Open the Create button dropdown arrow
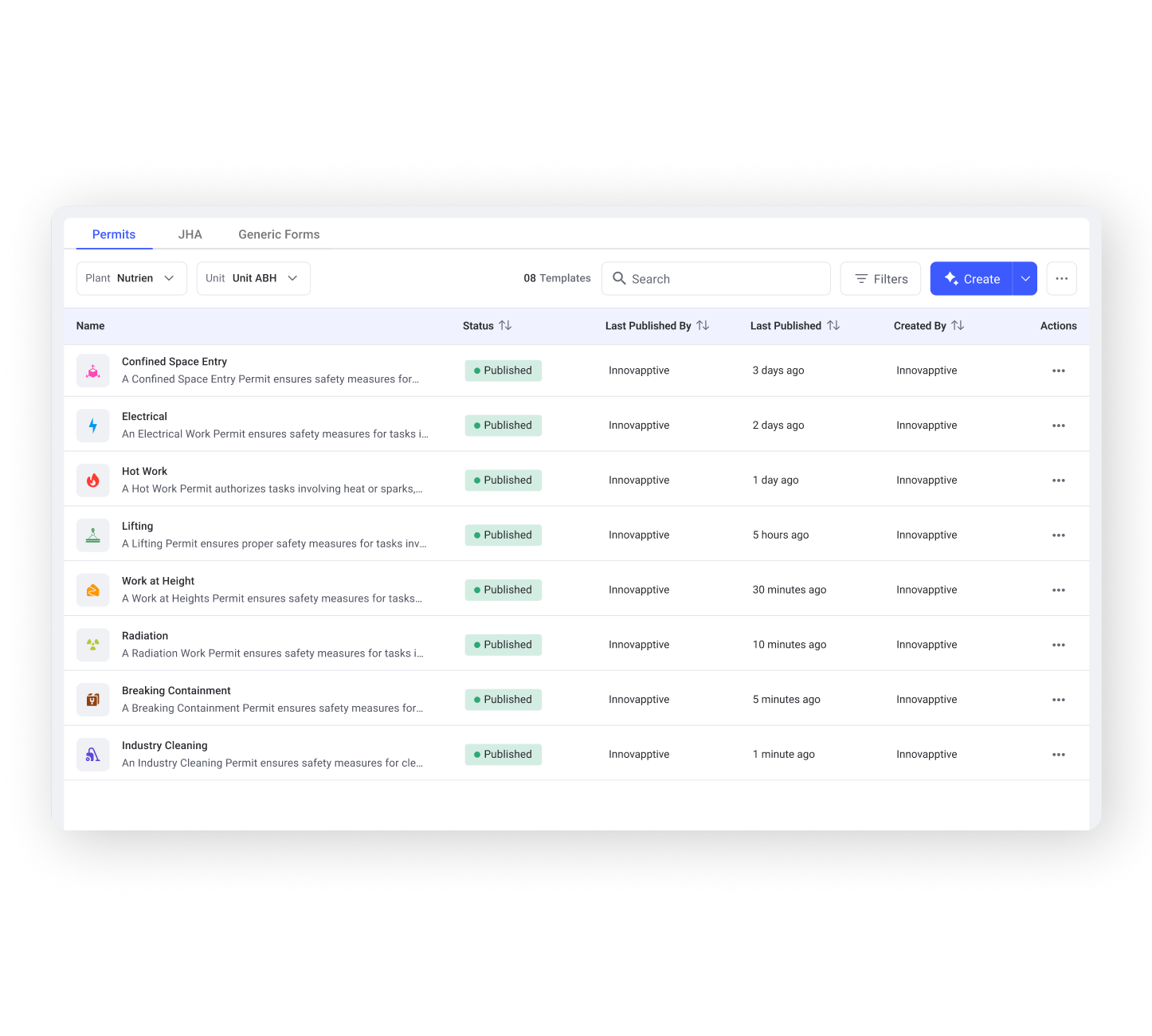 [x=1025, y=279]
